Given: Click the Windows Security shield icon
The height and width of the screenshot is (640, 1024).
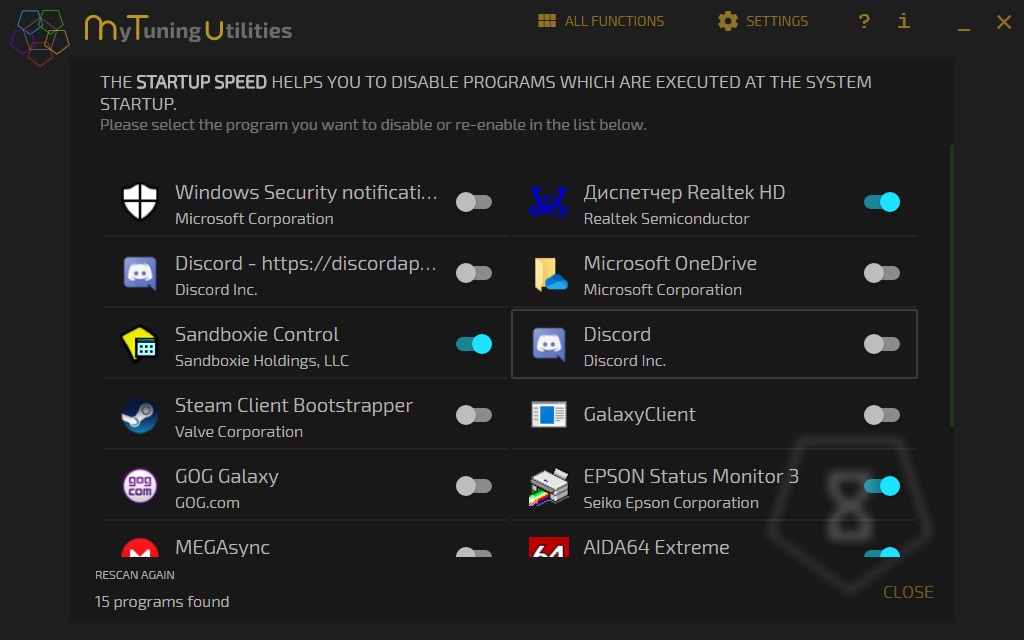Looking at the screenshot, I should (140, 202).
